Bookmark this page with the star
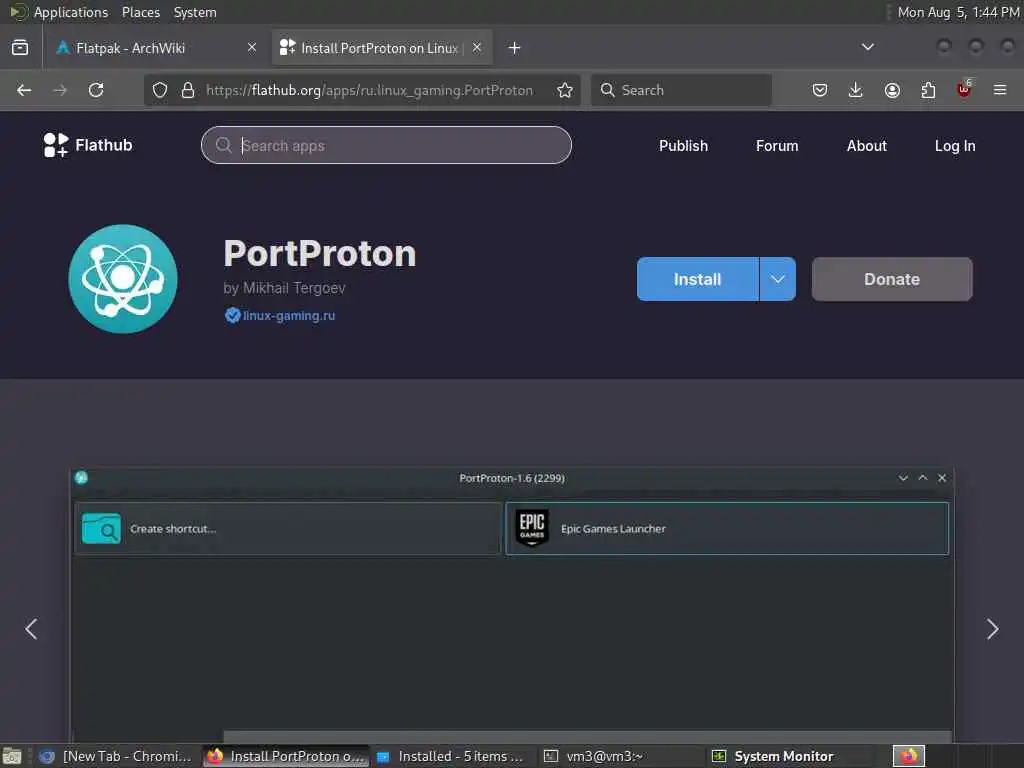The image size is (1024, 768). (565, 90)
